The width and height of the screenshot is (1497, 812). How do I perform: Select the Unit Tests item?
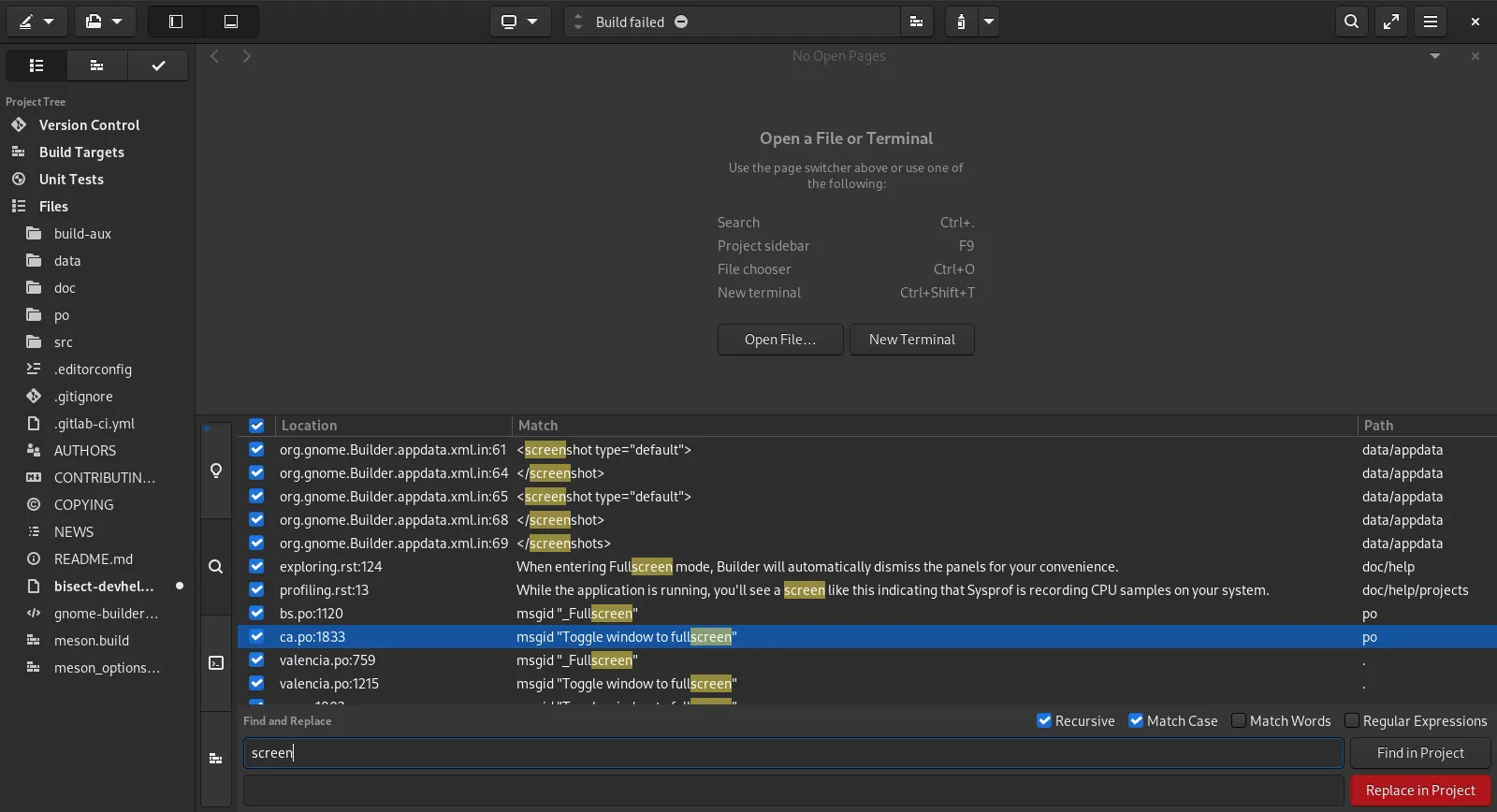click(71, 180)
